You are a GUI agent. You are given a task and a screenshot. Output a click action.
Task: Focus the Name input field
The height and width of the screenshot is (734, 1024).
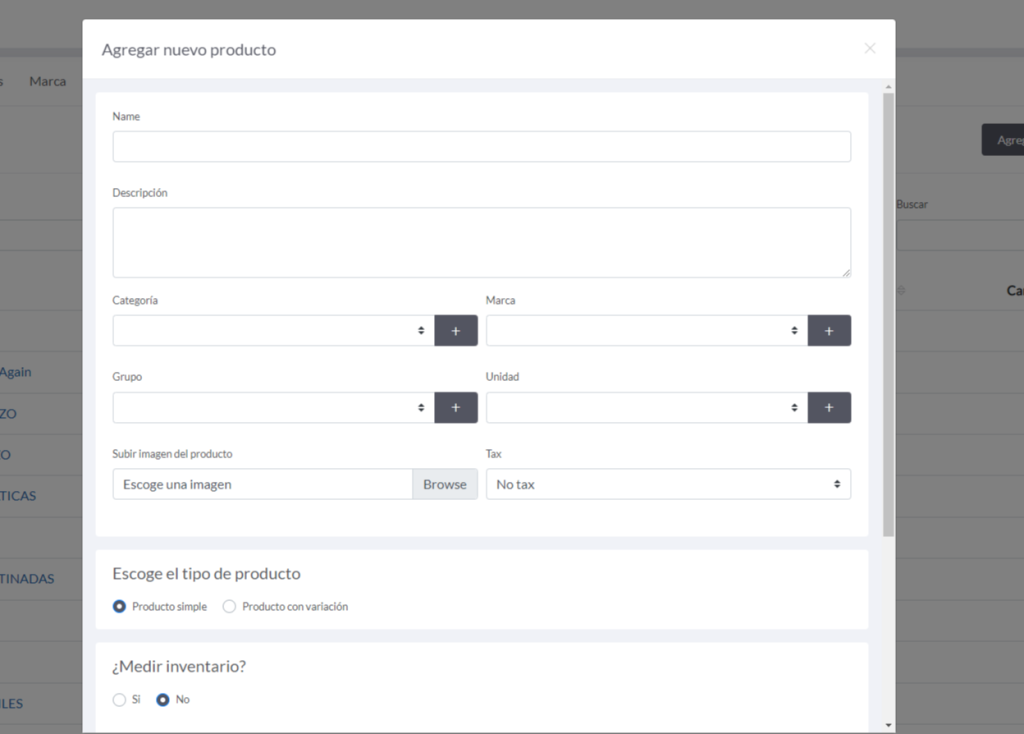481,147
